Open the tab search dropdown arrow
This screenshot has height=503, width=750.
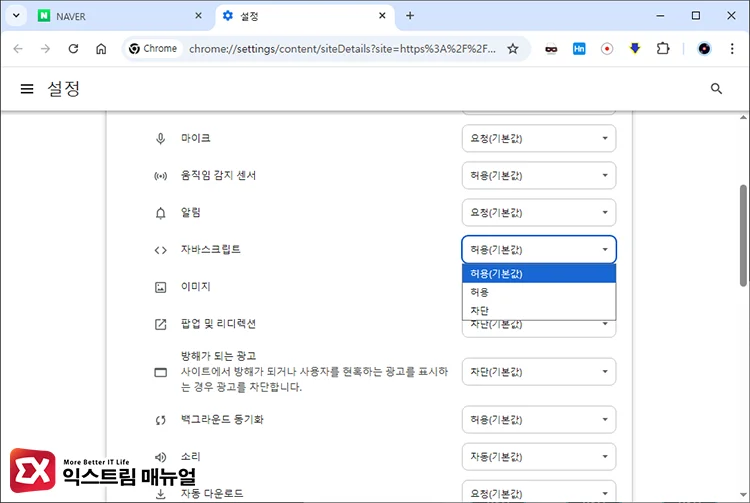(x=16, y=16)
